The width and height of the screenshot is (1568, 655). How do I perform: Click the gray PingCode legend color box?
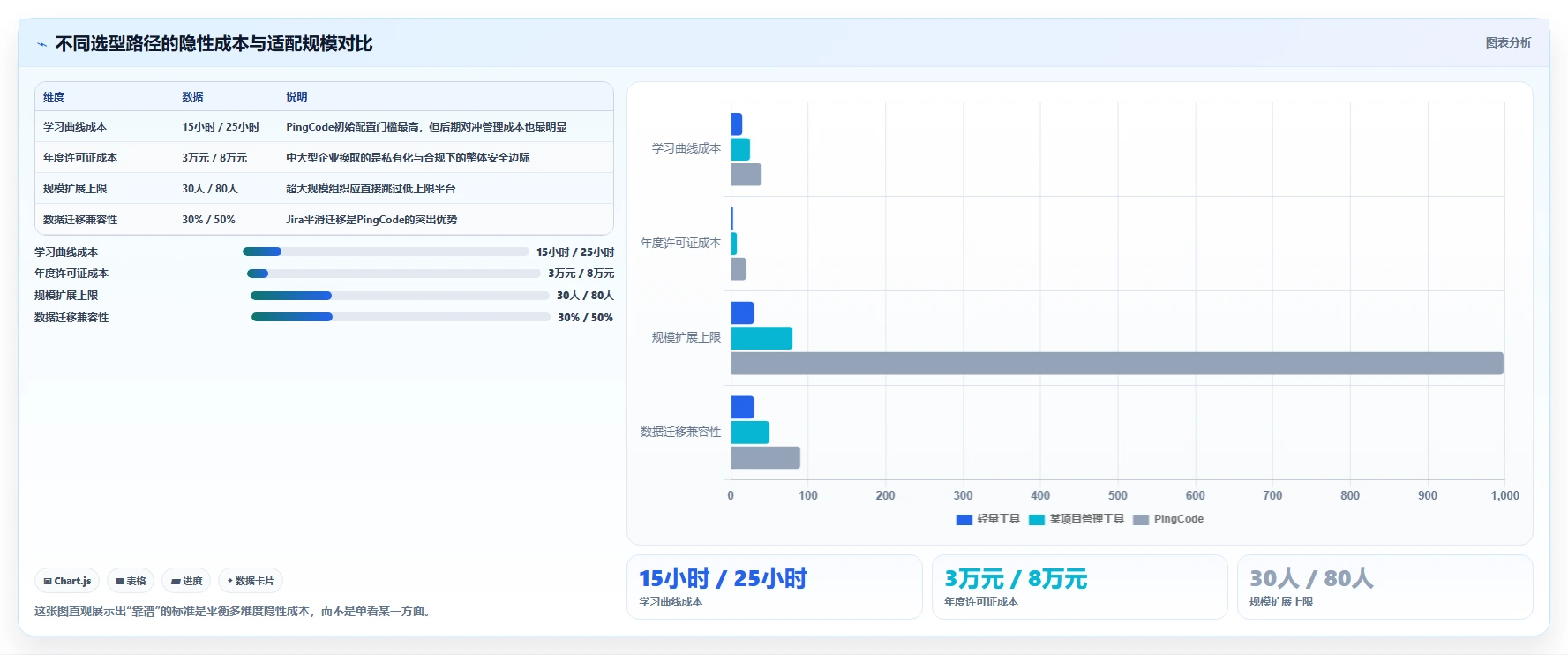click(1141, 520)
